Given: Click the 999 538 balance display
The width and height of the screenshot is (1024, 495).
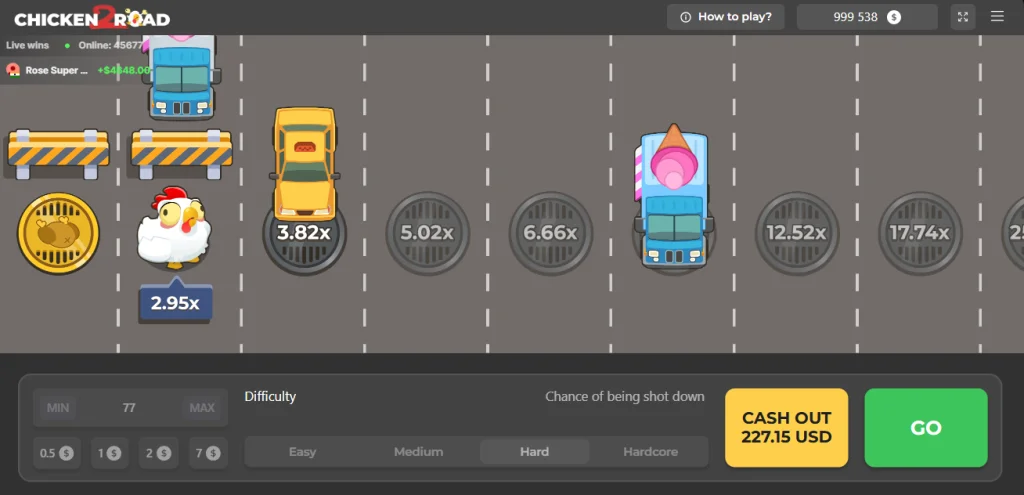Looking at the screenshot, I should 867,17.
